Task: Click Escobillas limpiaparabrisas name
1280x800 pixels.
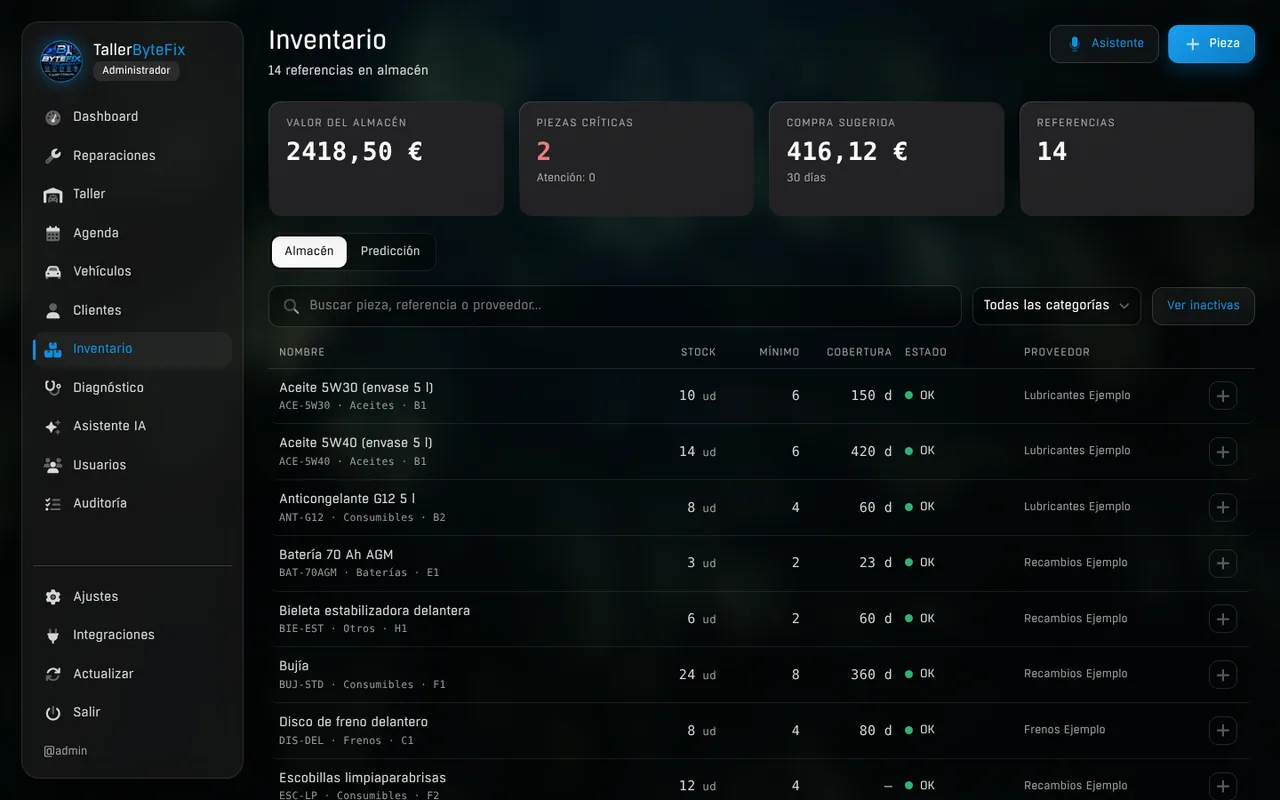Action: [x=362, y=778]
